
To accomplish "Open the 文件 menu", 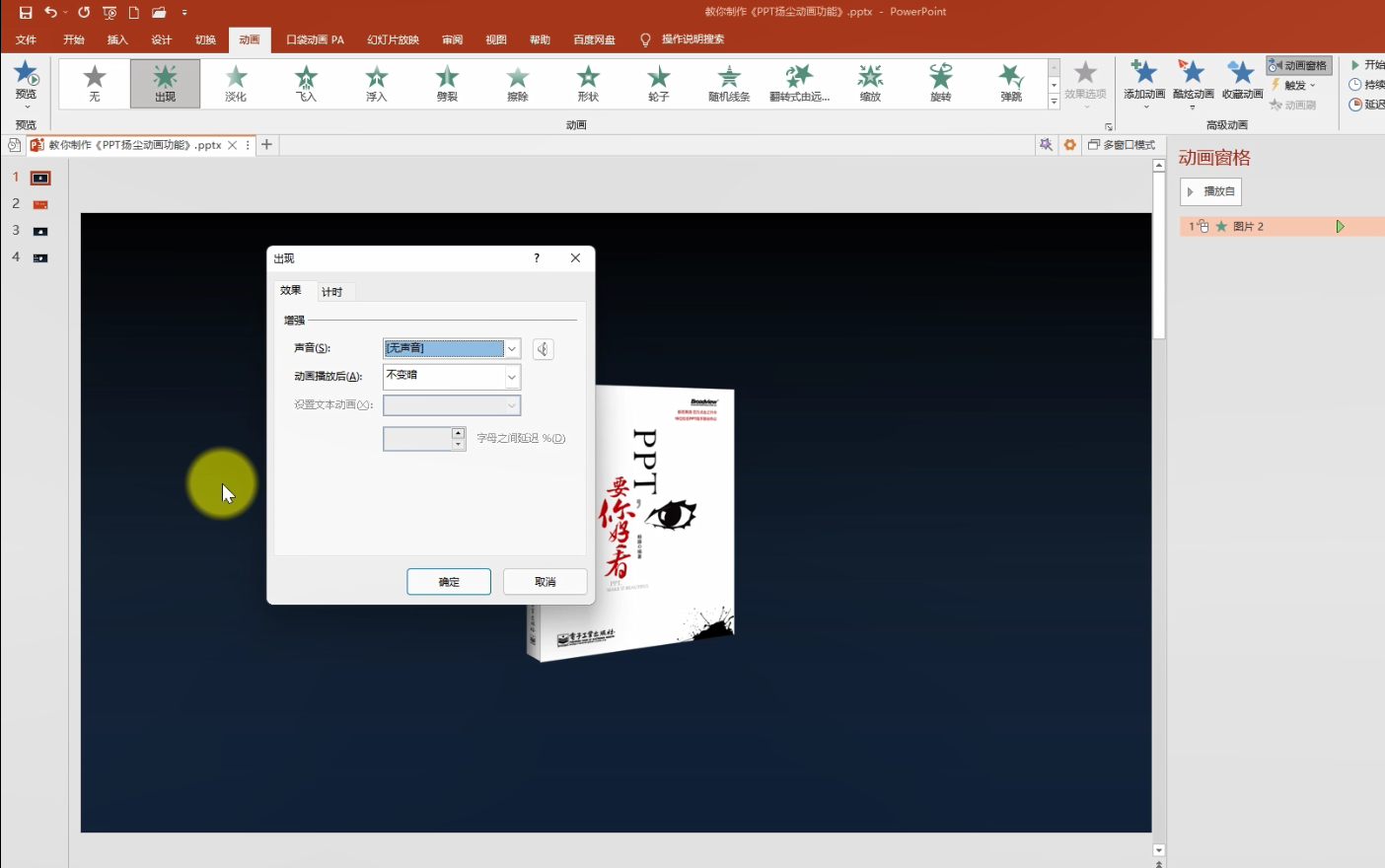I will coord(27,39).
